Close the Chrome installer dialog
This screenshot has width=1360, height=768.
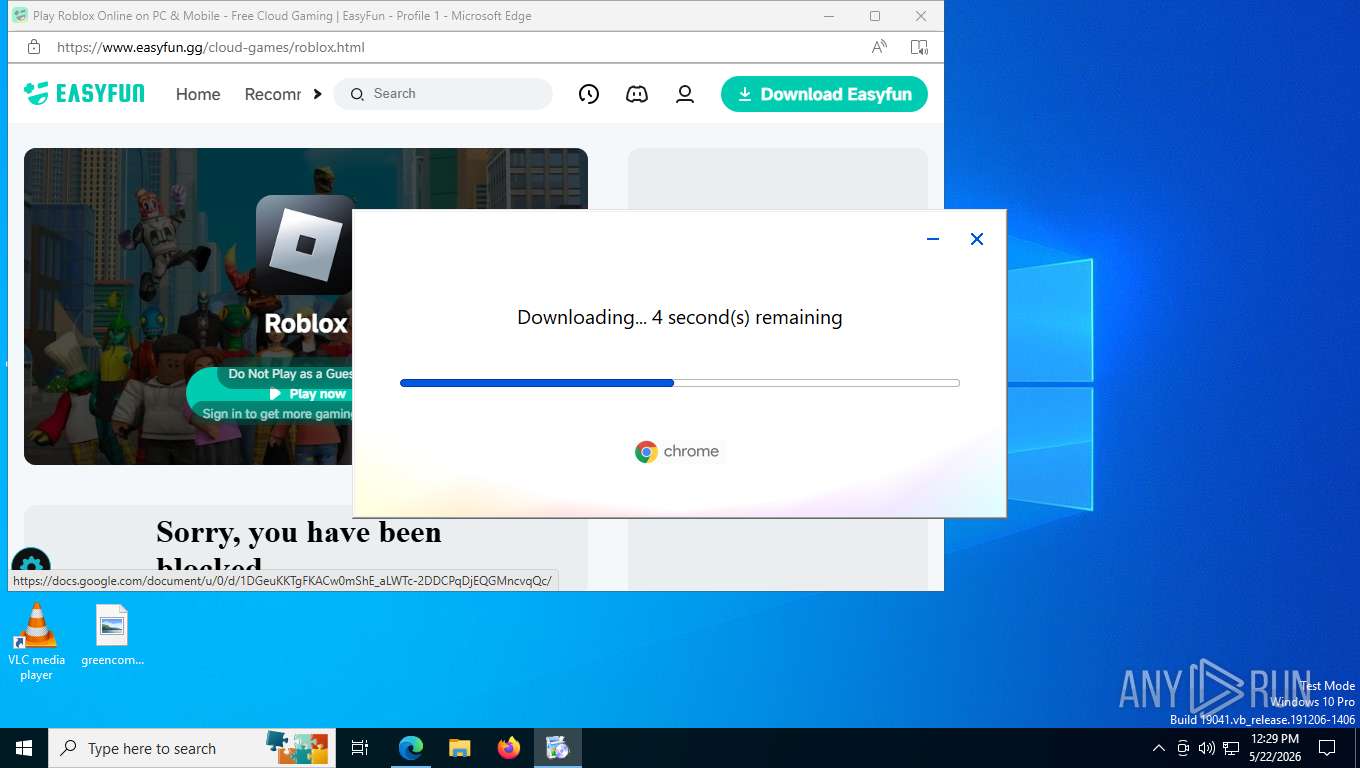977,239
